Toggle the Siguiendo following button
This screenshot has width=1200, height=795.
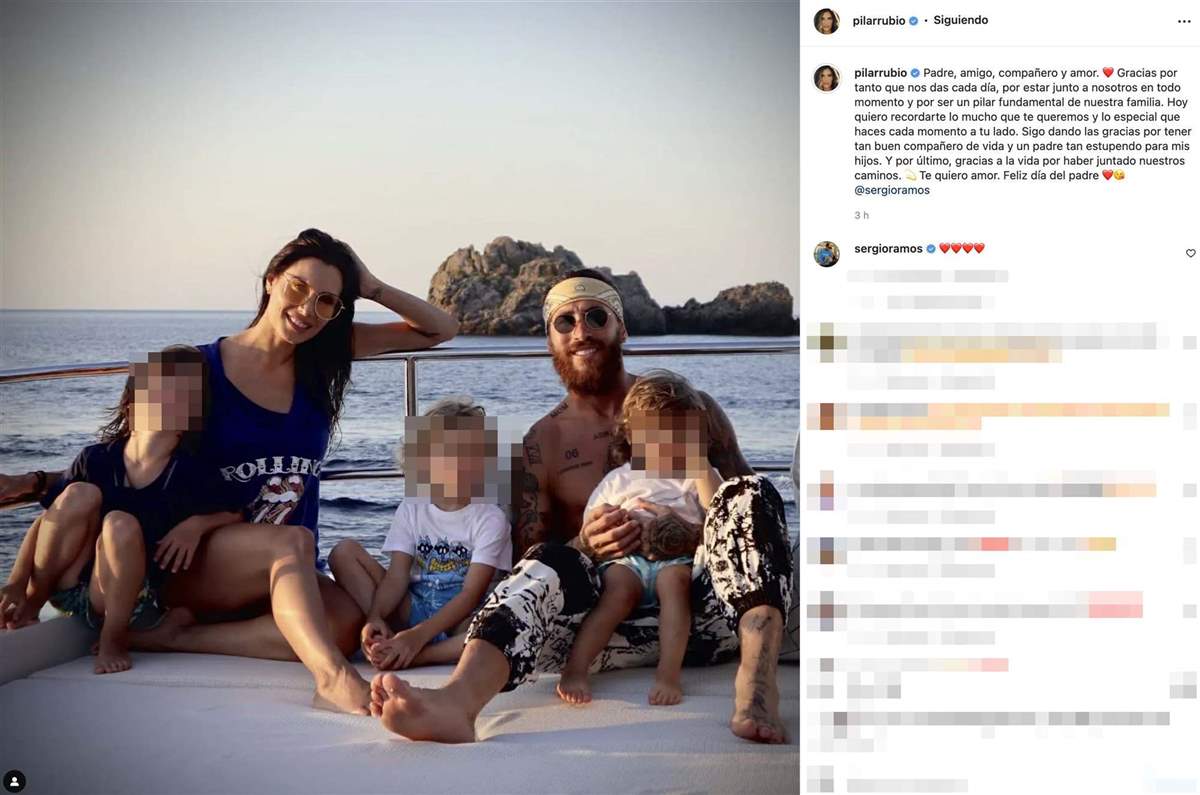(x=960, y=20)
